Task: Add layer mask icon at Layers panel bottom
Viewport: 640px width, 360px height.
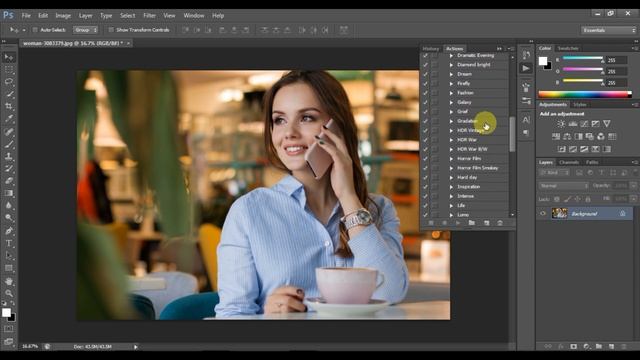Action: (574, 347)
